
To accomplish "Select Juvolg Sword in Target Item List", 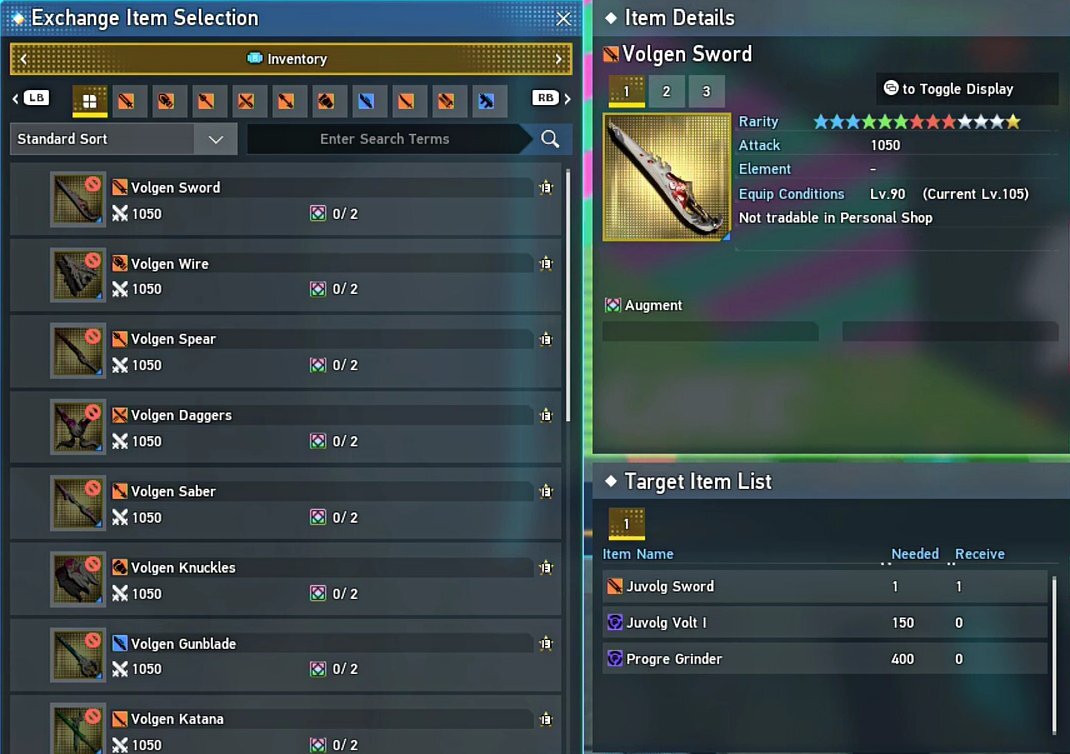I will 824,586.
